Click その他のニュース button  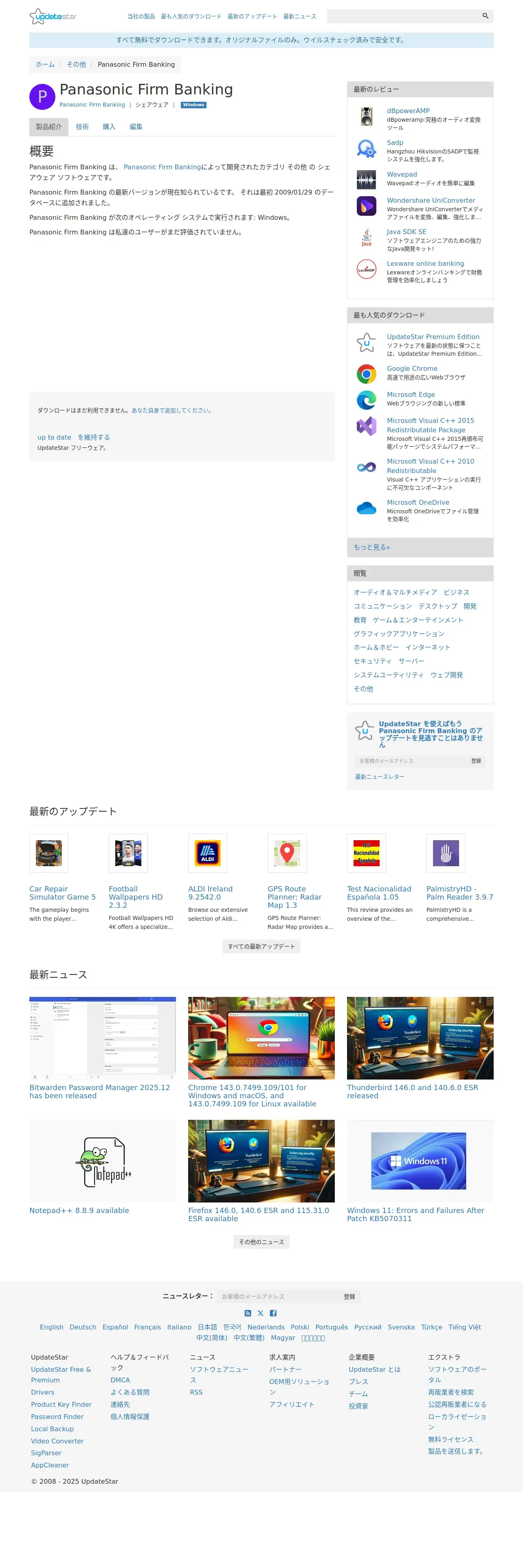coord(261,1242)
